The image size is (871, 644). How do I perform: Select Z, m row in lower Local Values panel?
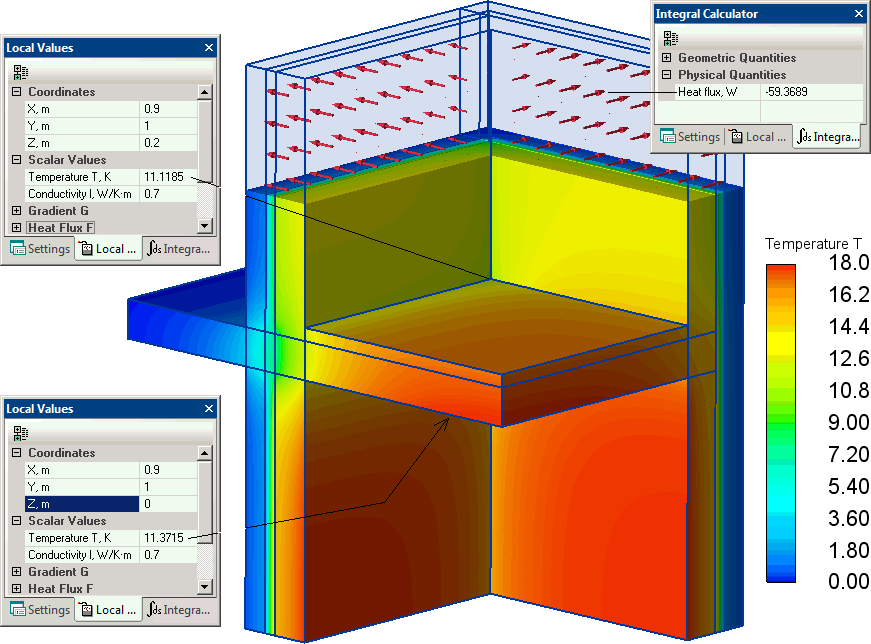[80, 504]
